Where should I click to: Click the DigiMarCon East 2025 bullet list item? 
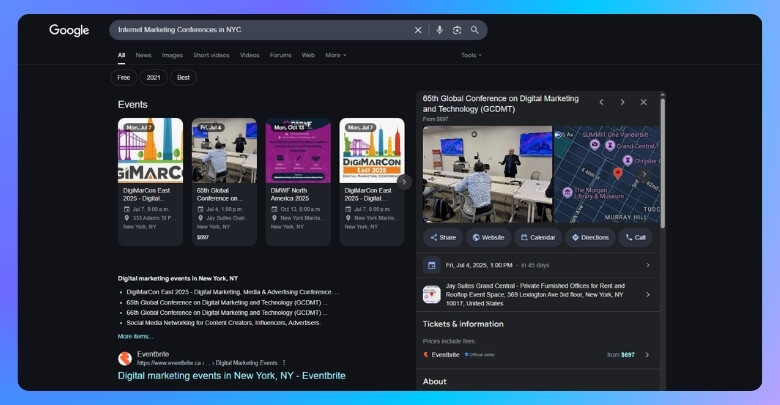(x=233, y=292)
